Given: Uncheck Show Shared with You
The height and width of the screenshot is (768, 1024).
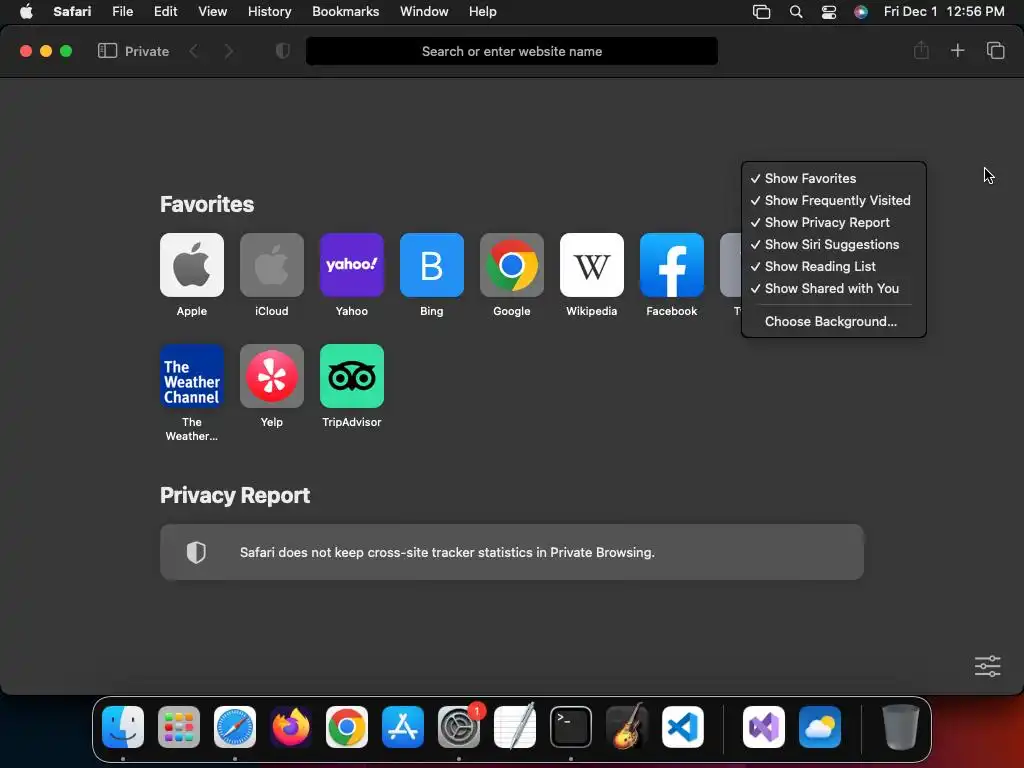Looking at the screenshot, I should [834, 289].
